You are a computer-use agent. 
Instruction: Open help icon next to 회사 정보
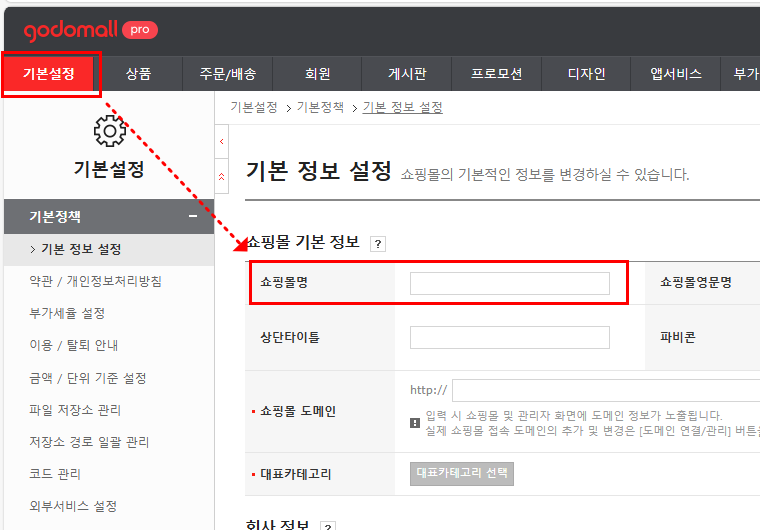(x=327, y=526)
